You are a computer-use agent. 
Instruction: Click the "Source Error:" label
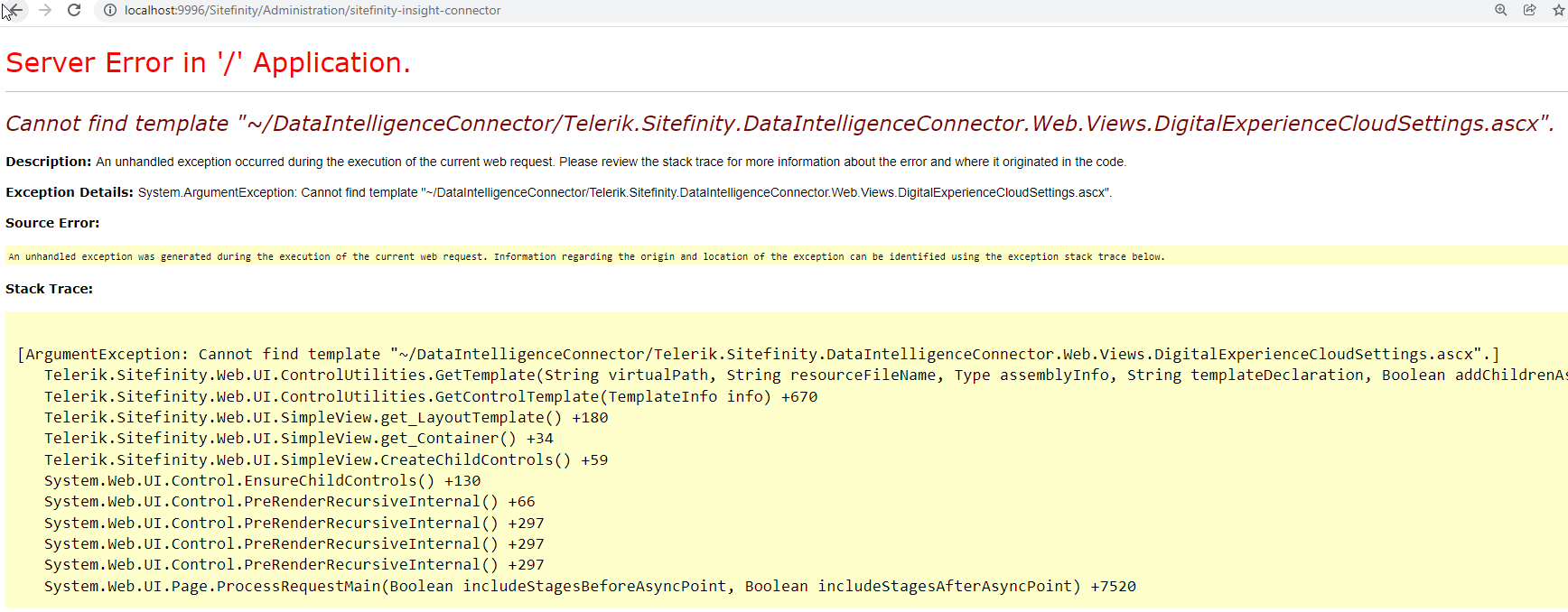point(52,223)
